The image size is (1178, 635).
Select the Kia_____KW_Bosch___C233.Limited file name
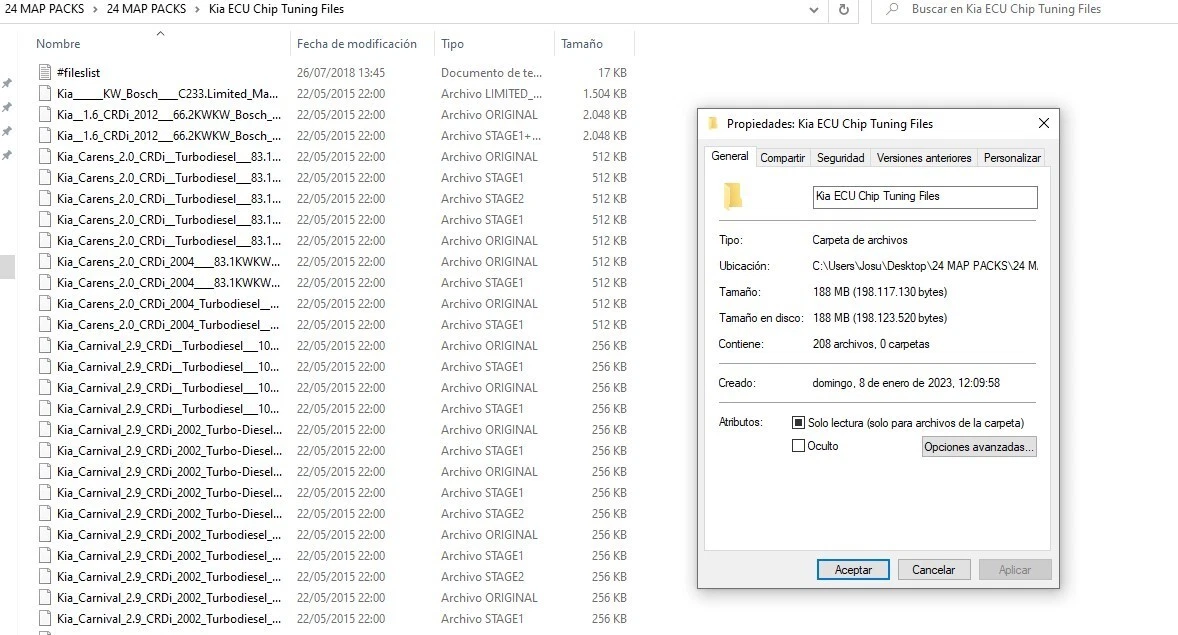click(x=168, y=94)
